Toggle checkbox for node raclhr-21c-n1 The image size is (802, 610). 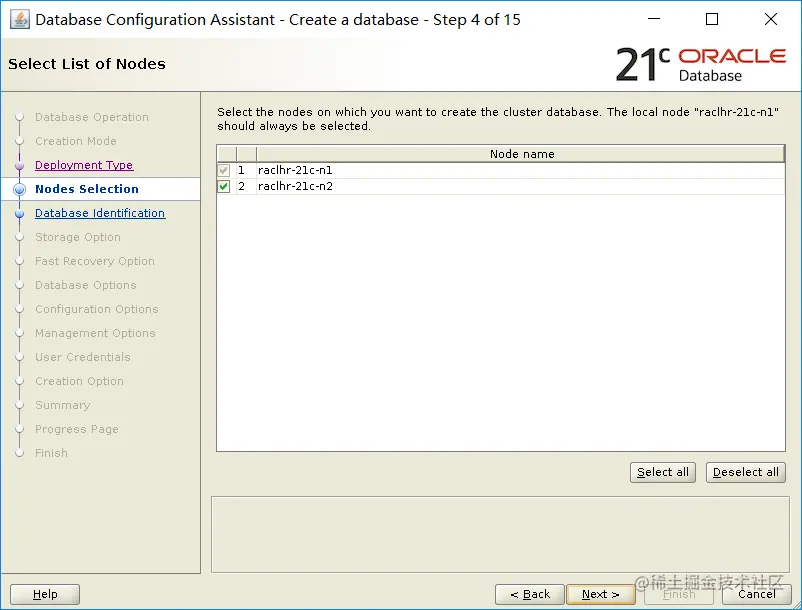224,170
